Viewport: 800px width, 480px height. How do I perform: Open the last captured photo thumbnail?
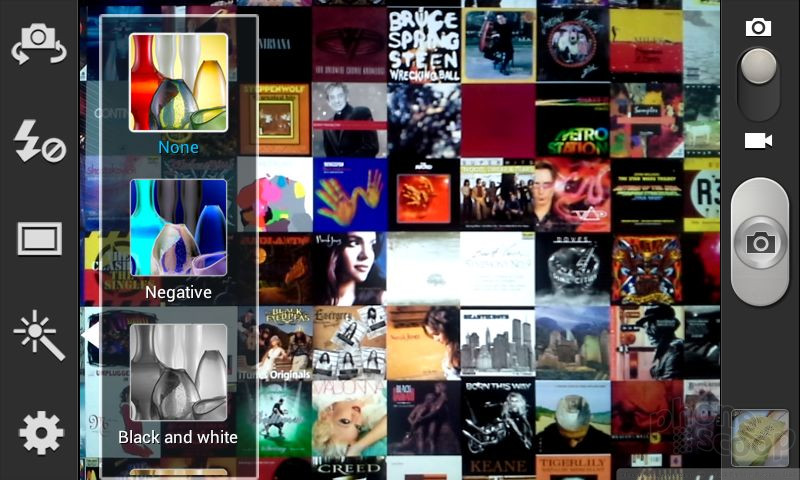(760, 438)
